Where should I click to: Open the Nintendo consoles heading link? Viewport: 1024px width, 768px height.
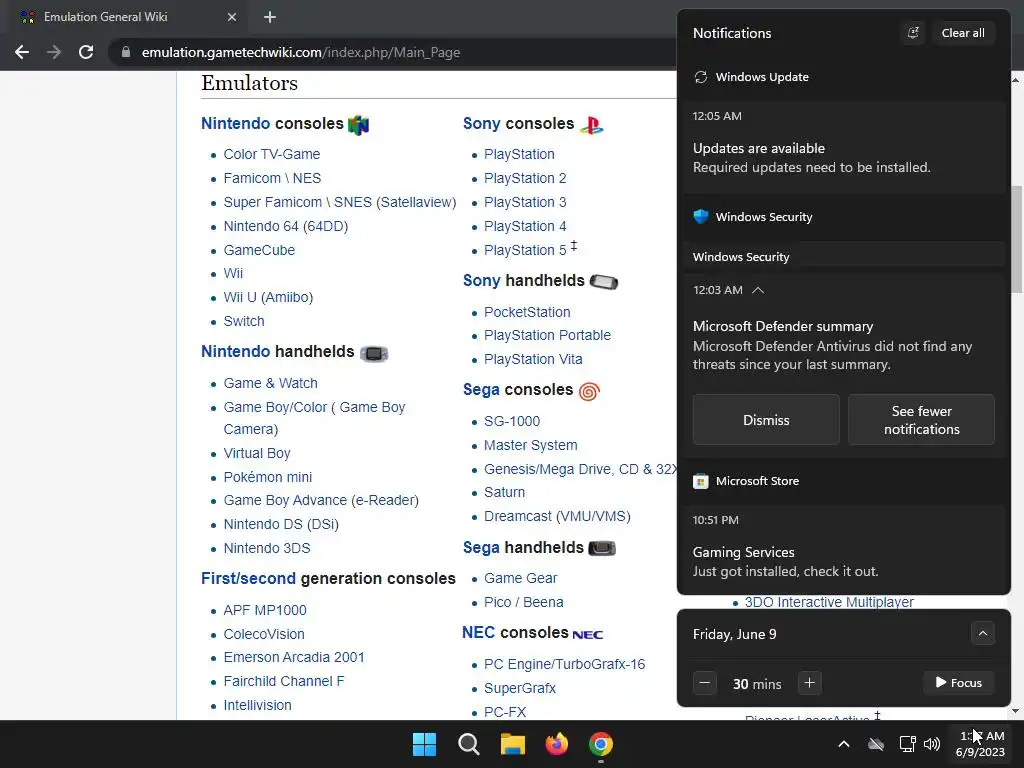coord(236,123)
